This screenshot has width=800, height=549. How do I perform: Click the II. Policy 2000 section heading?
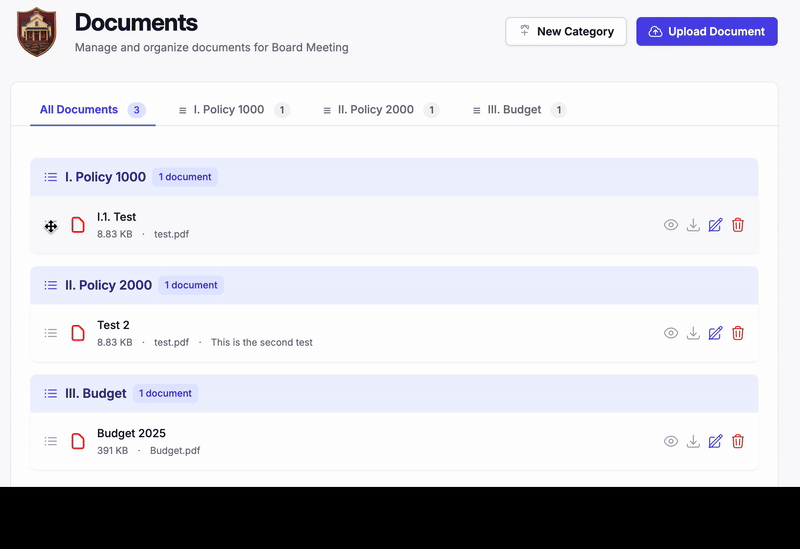point(108,285)
